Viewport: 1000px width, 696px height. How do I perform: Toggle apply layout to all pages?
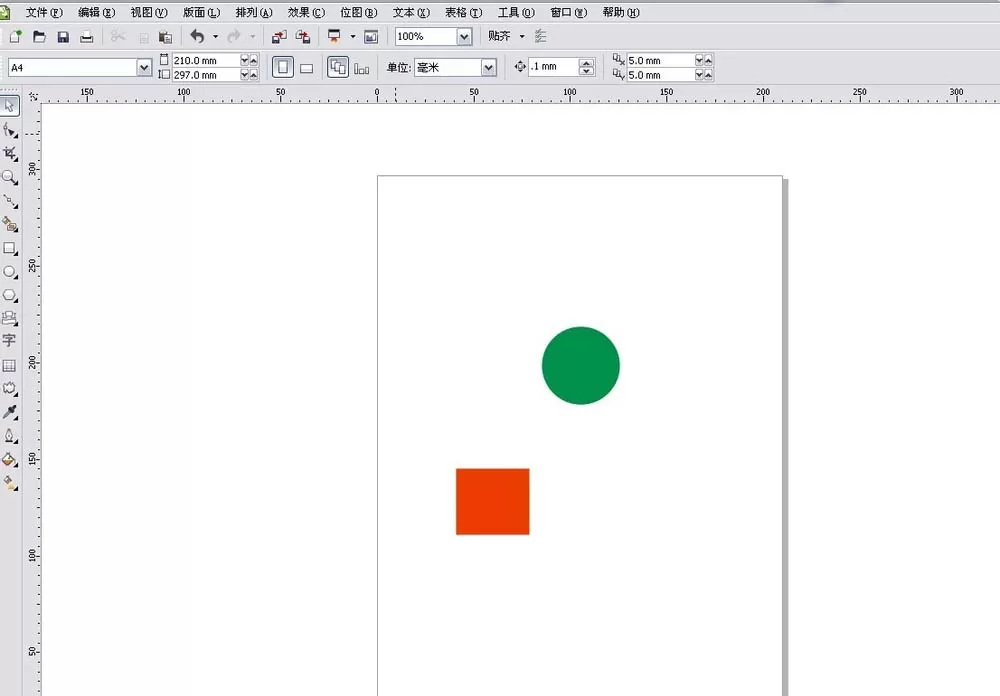click(x=338, y=67)
